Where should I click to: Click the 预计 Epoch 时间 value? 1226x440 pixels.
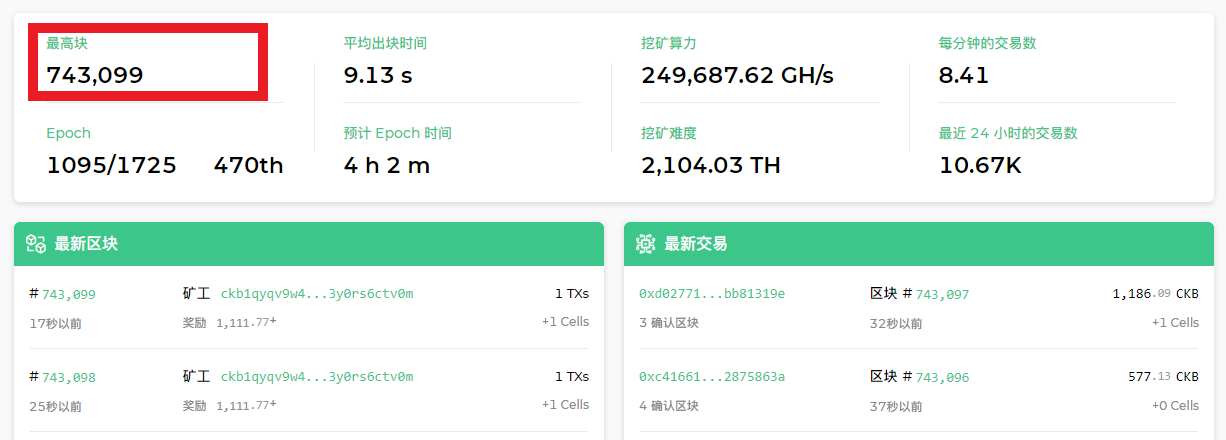point(387,165)
